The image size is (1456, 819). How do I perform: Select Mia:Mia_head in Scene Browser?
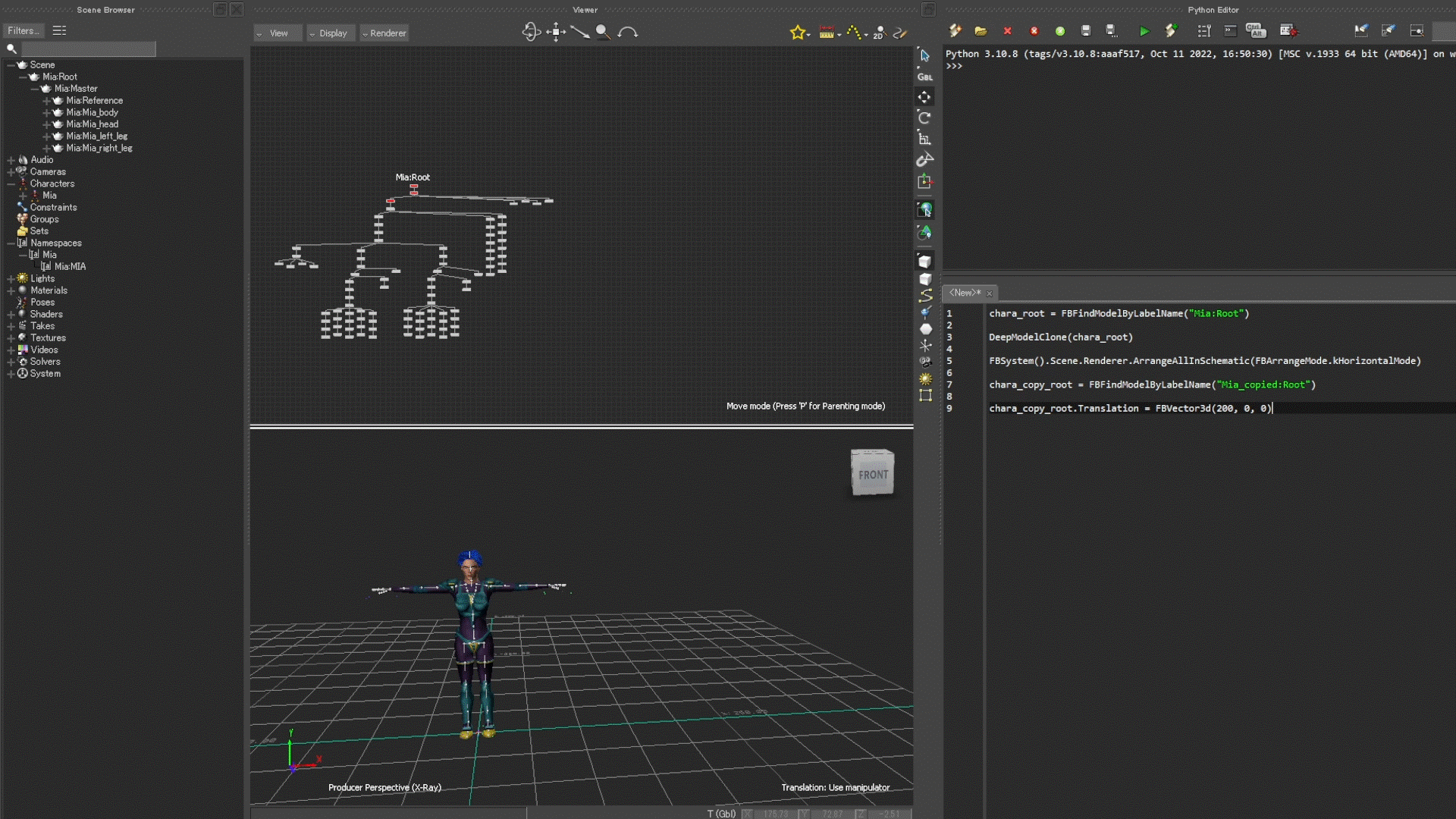coord(92,124)
